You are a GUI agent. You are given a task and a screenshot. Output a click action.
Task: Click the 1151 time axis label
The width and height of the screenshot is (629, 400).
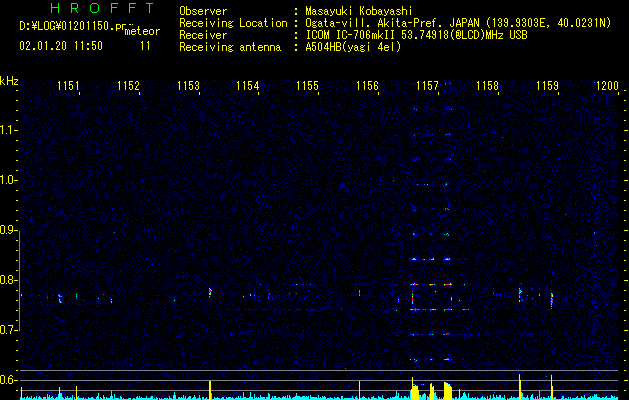[68, 86]
